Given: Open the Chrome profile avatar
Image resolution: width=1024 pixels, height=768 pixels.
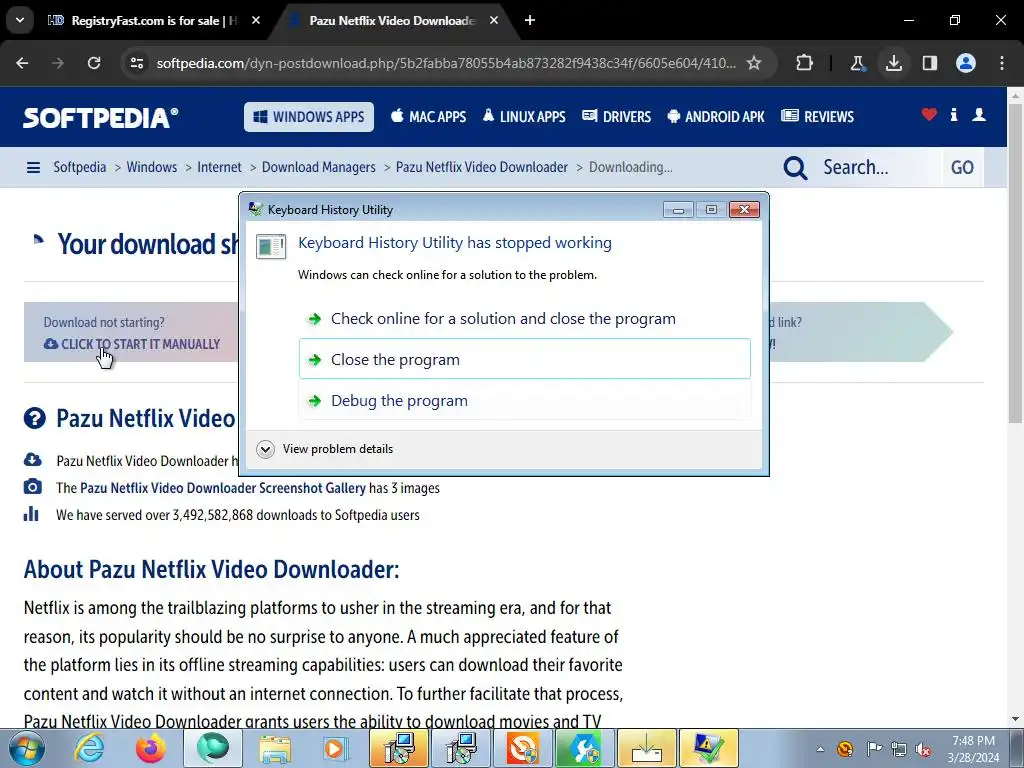Looking at the screenshot, I should 966,63.
